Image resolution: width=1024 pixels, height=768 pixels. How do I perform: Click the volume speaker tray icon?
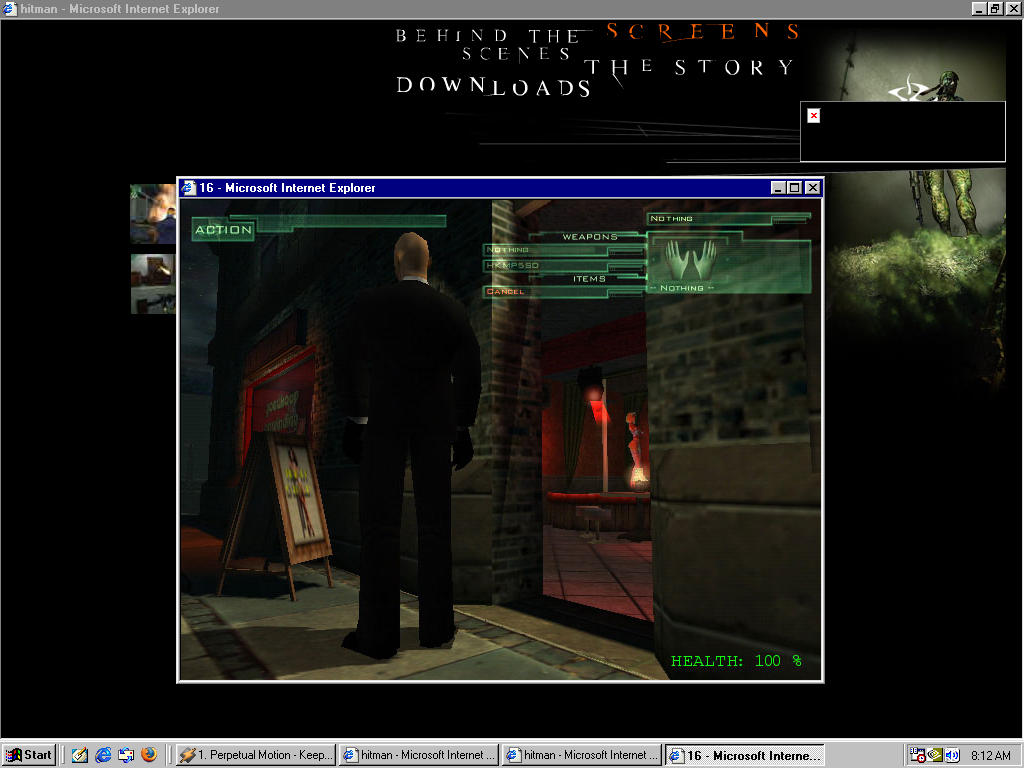(x=952, y=755)
